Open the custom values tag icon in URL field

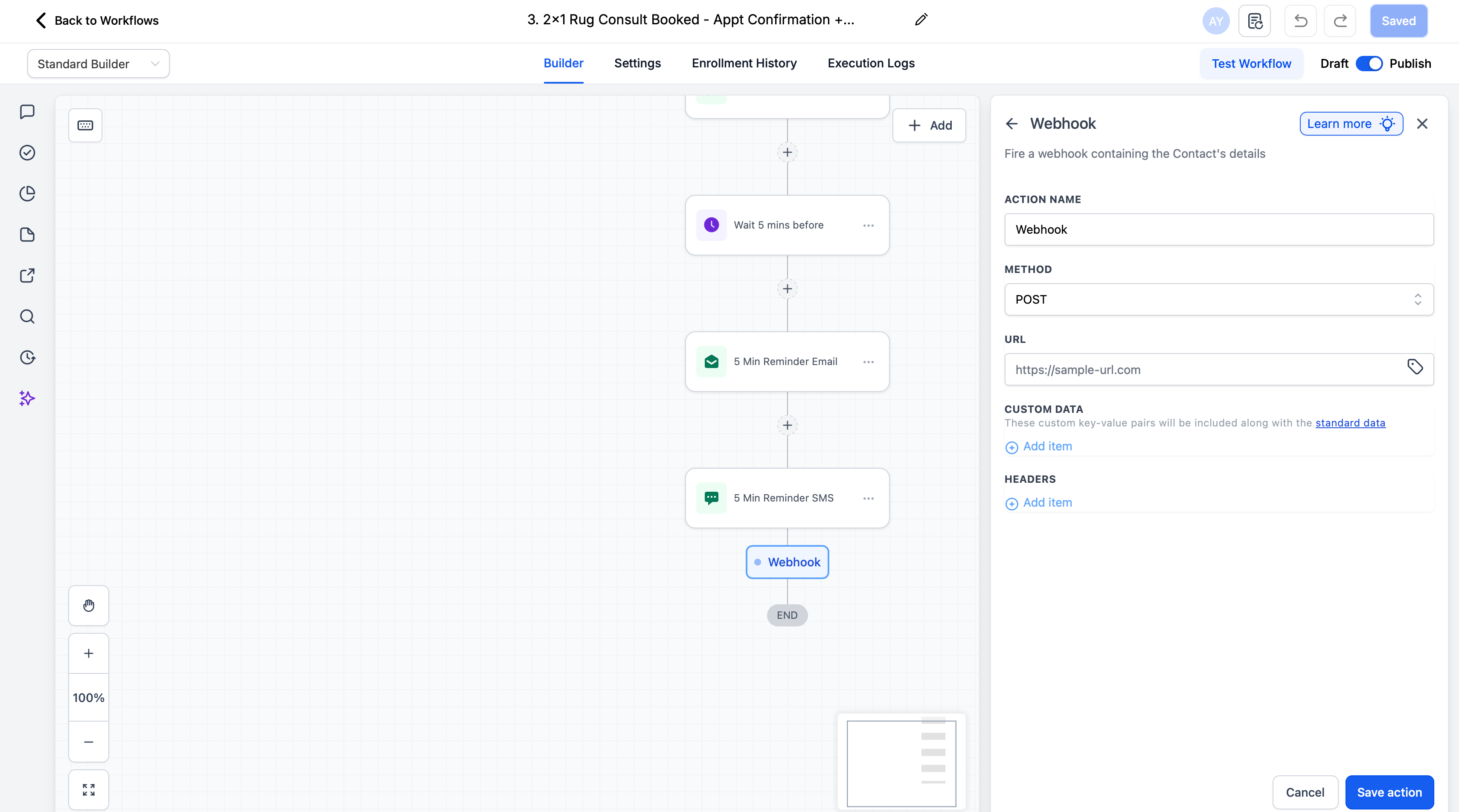tap(1414, 367)
